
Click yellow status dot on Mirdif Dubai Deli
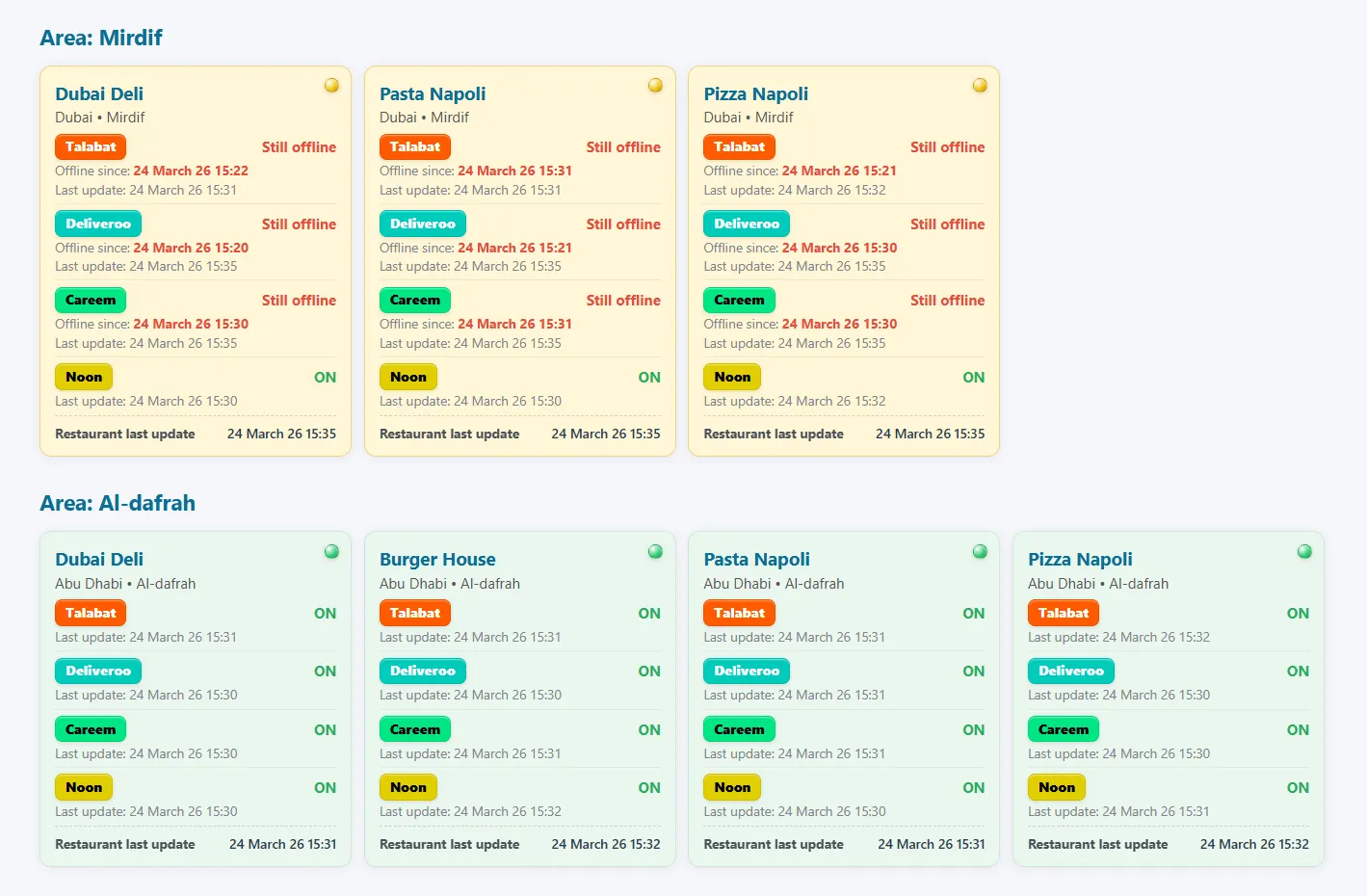[x=331, y=85]
